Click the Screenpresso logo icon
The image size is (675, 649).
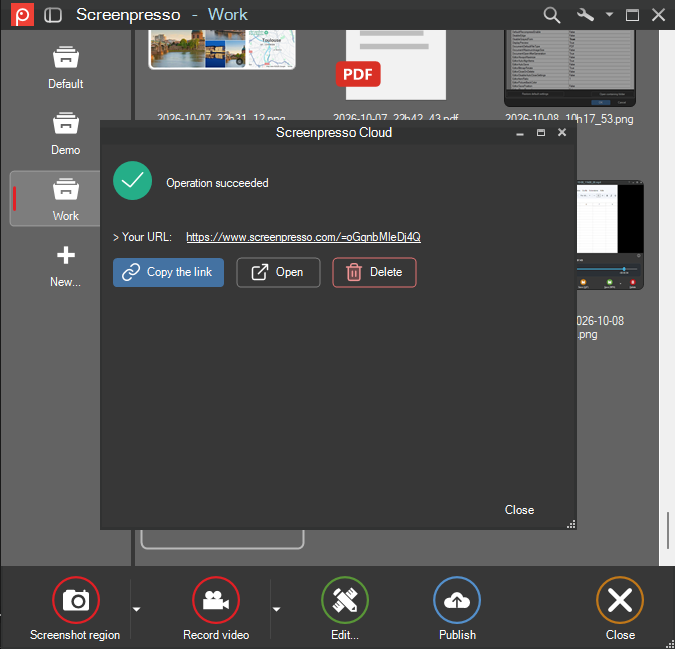tap(22, 15)
